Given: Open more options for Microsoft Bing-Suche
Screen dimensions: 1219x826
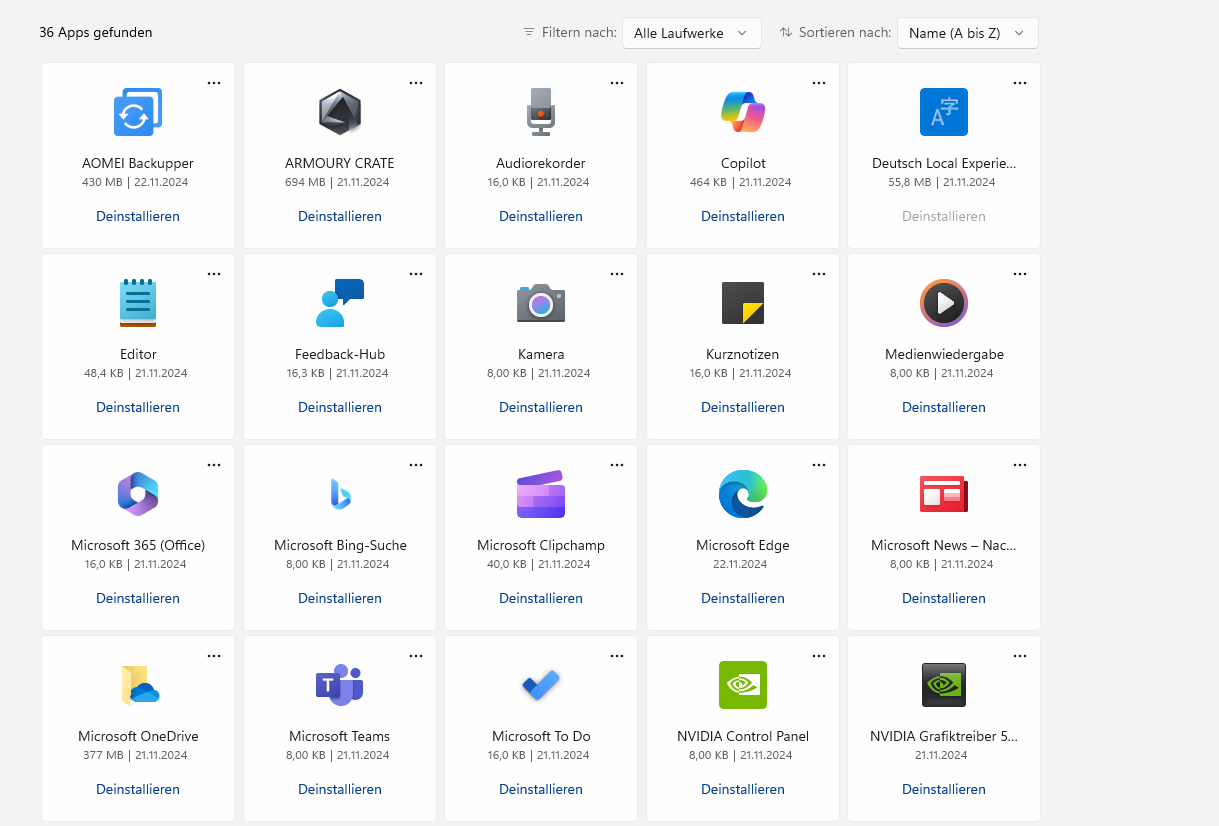Looking at the screenshot, I should click(x=416, y=465).
